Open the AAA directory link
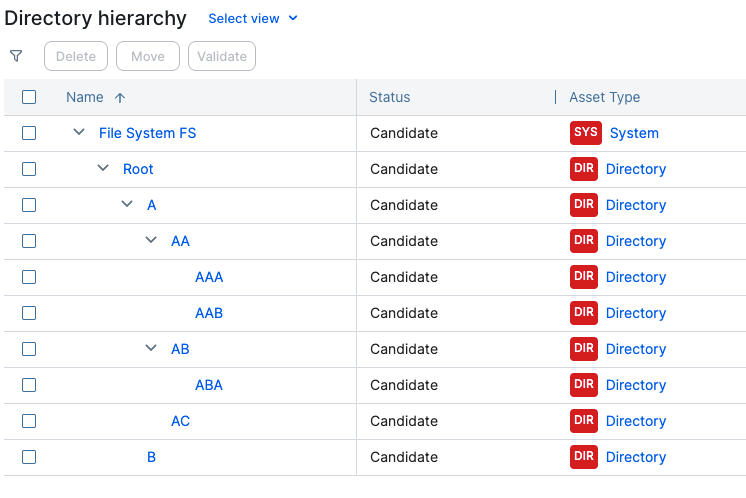 [209, 277]
